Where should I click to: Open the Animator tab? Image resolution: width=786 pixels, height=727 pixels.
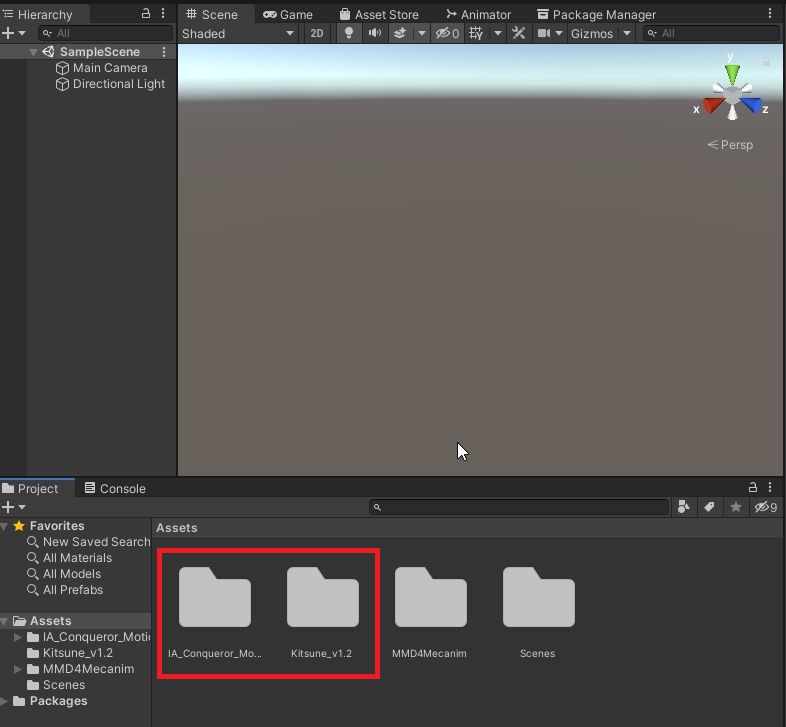(x=479, y=15)
